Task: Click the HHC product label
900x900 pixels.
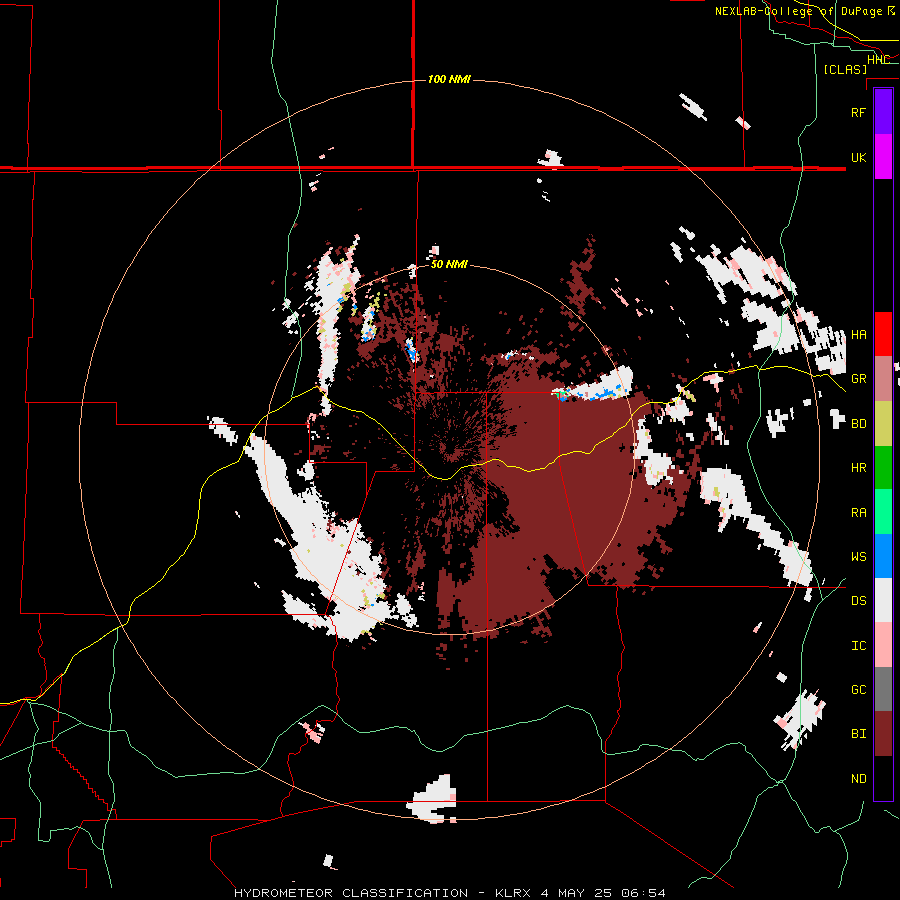Action: [878, 60]
